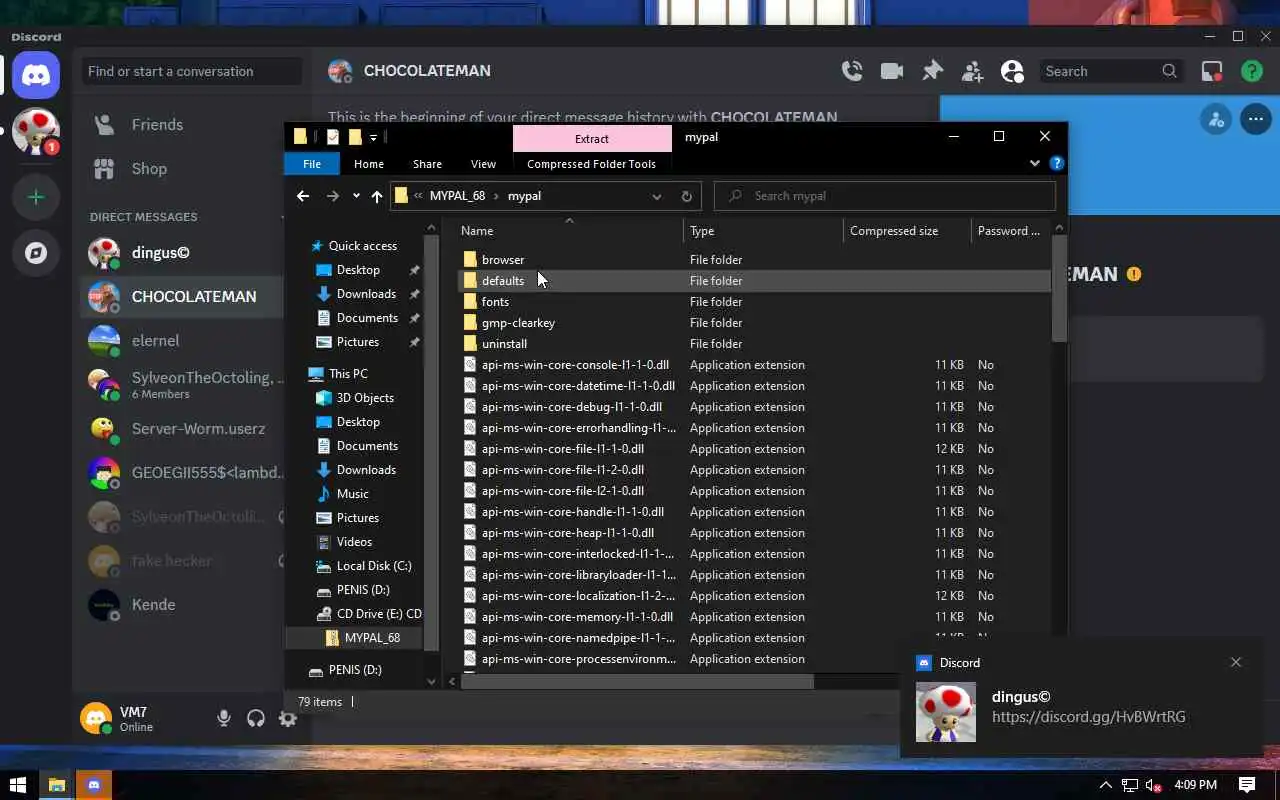
Task: Toggle user profile panel icon
Action: tap(1012, 71)
